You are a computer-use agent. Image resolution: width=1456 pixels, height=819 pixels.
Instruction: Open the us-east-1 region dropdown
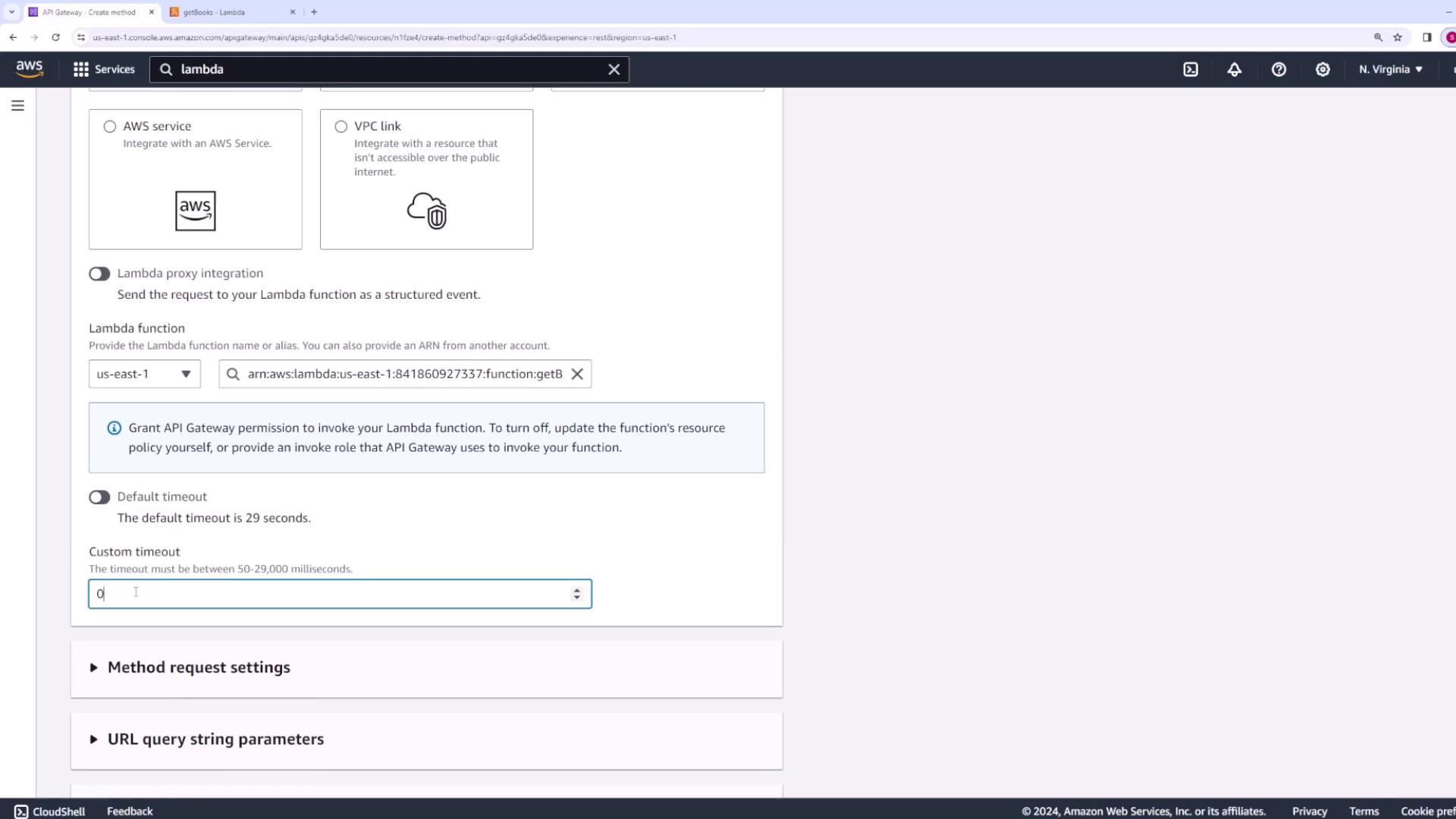144,374
